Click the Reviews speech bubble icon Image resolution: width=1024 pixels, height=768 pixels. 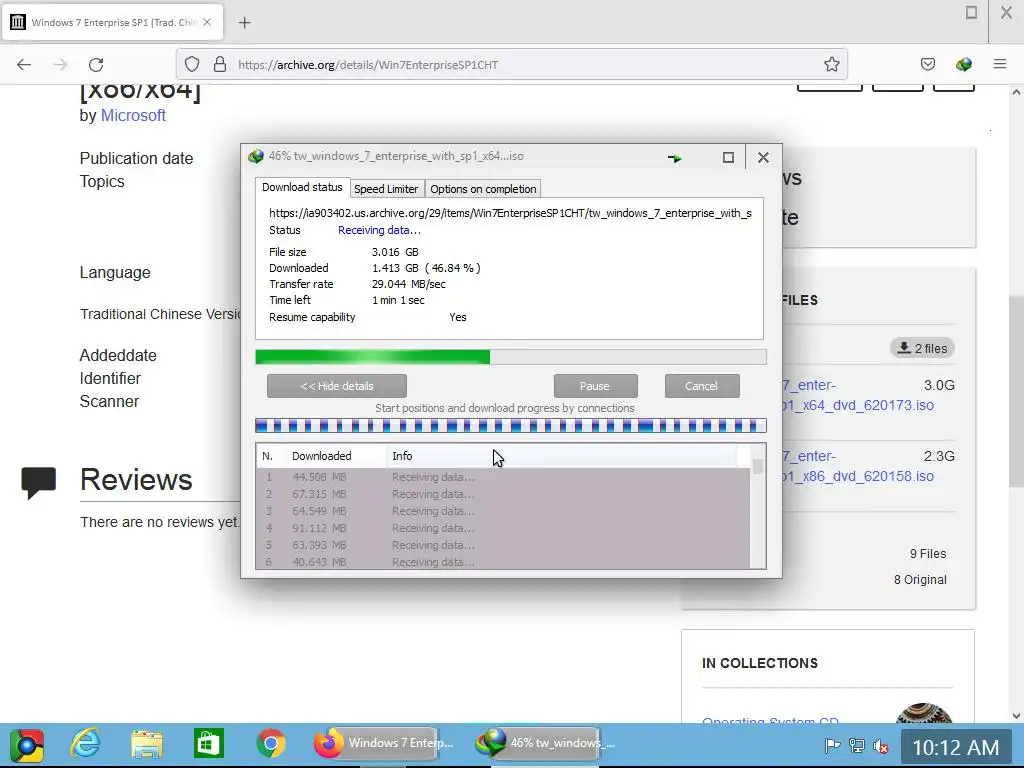coord(39,483)
